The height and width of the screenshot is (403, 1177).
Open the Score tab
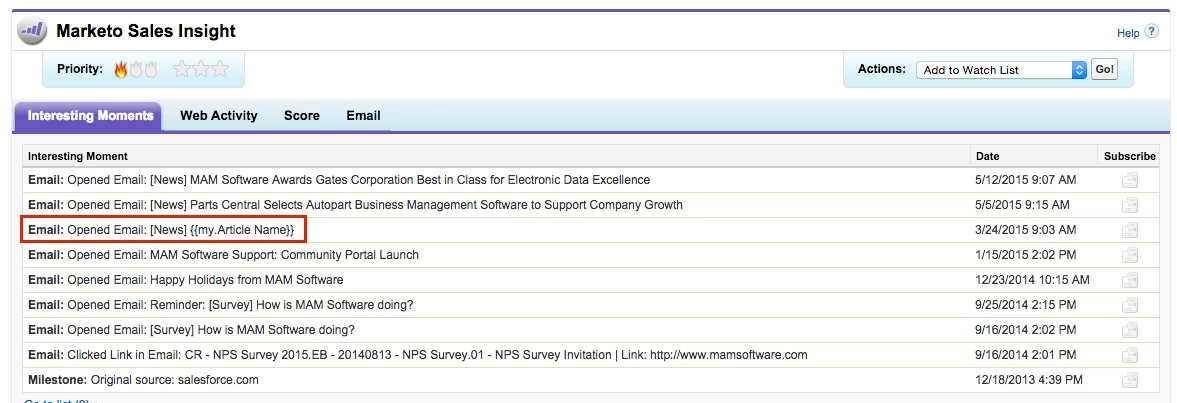coord(302,116)
